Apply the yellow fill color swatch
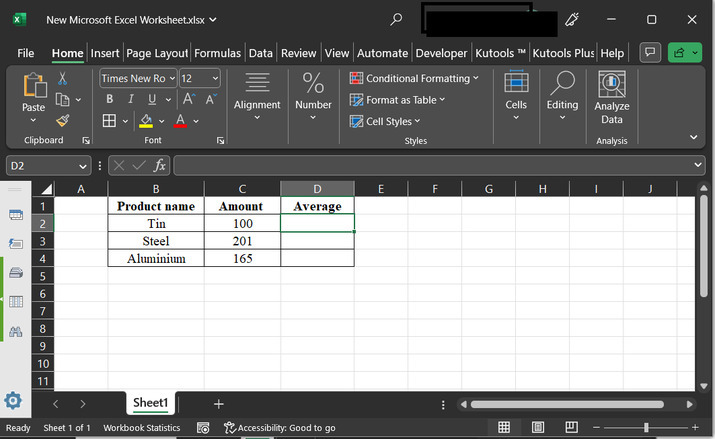Image resolution: width=715 pixels, height=439 pixels. click(x=146, y=121)
